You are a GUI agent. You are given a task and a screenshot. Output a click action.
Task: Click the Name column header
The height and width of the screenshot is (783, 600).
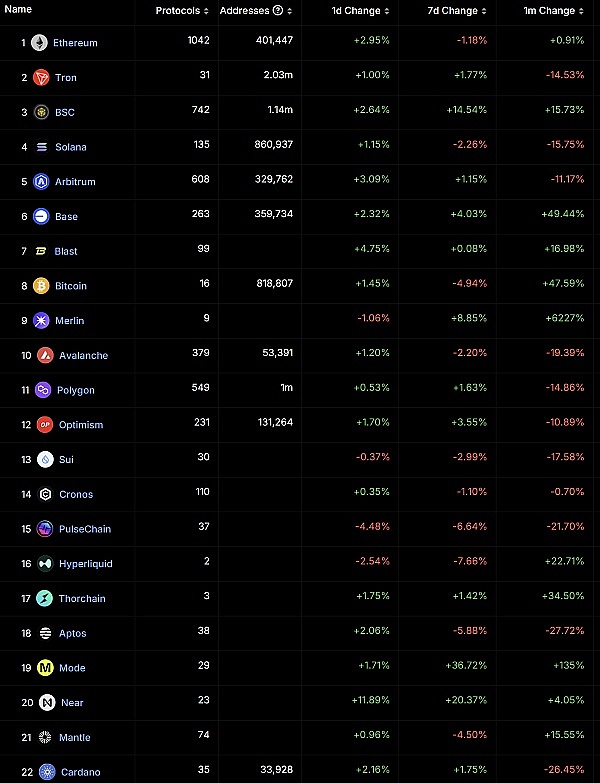tap(19, 10)
